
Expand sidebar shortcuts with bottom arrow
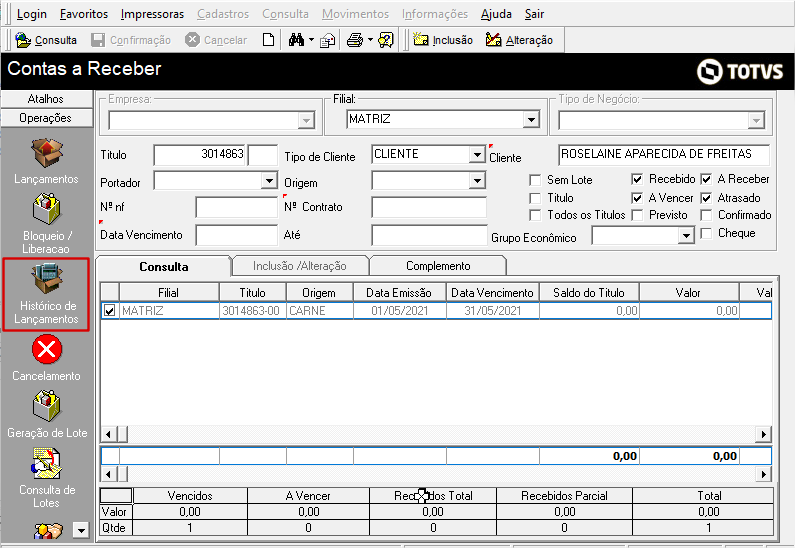click(81, 530)
